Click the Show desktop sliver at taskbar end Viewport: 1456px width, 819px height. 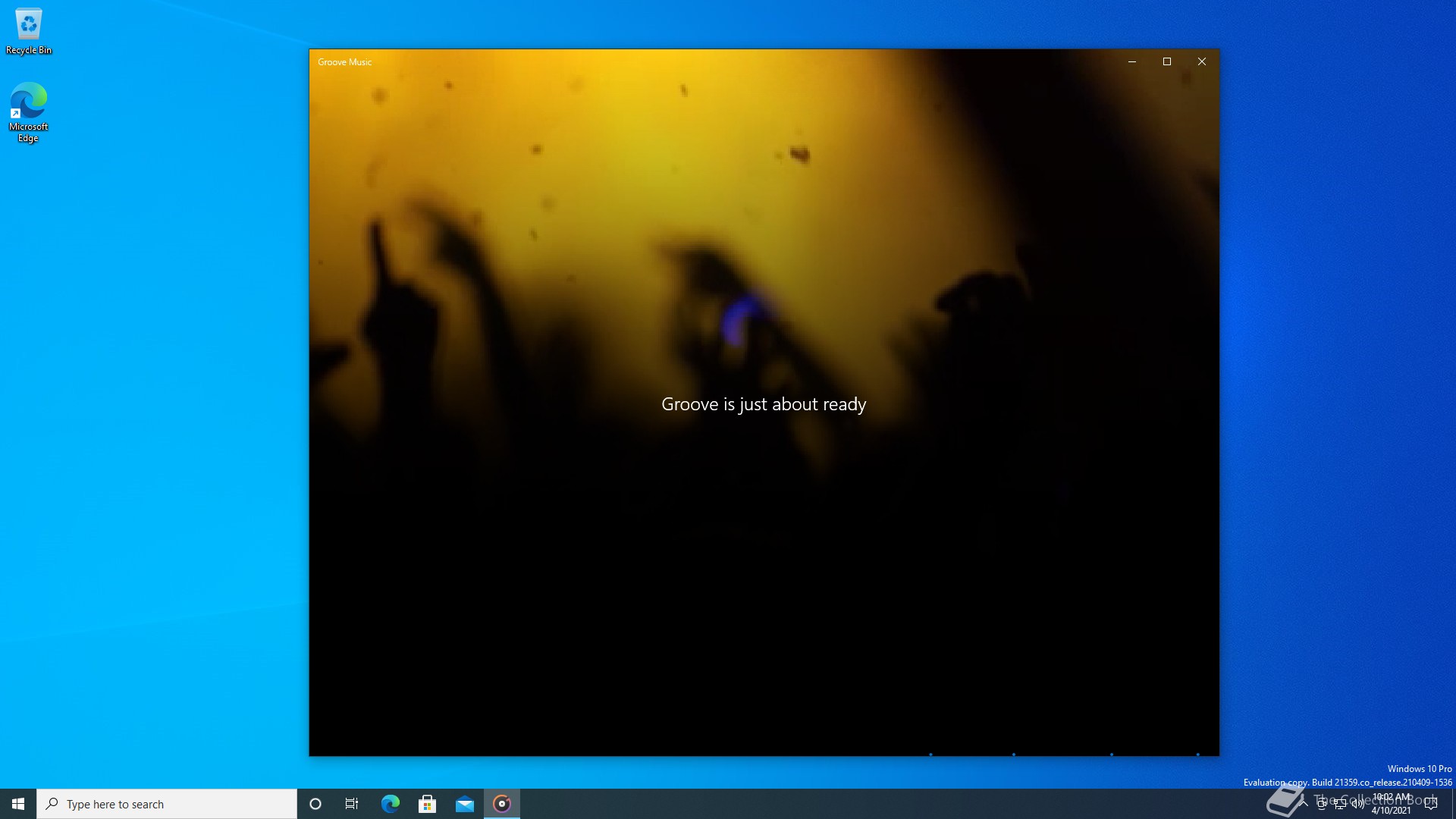[1453, 804]
